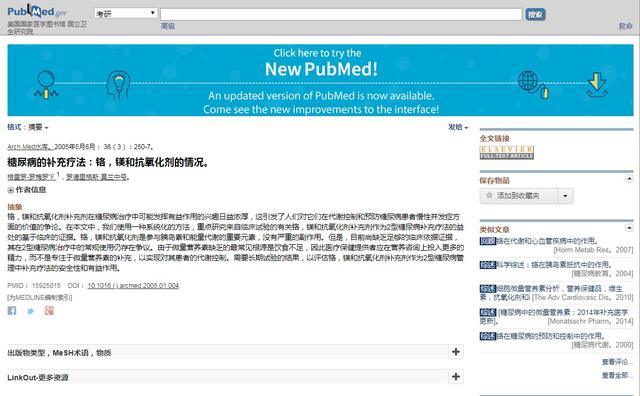Open the 格式: 摘要 format dropdown
Image resolution: width=640 pixels, height=396 pixels.
click(x=28, y=127)
